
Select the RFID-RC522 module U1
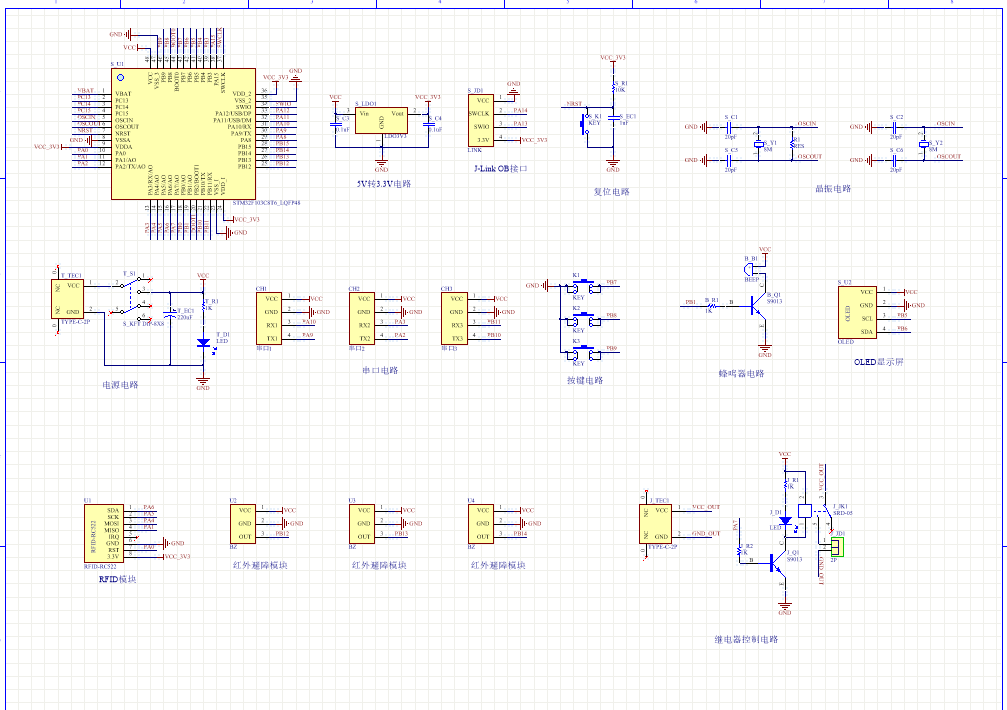(103, 531)
